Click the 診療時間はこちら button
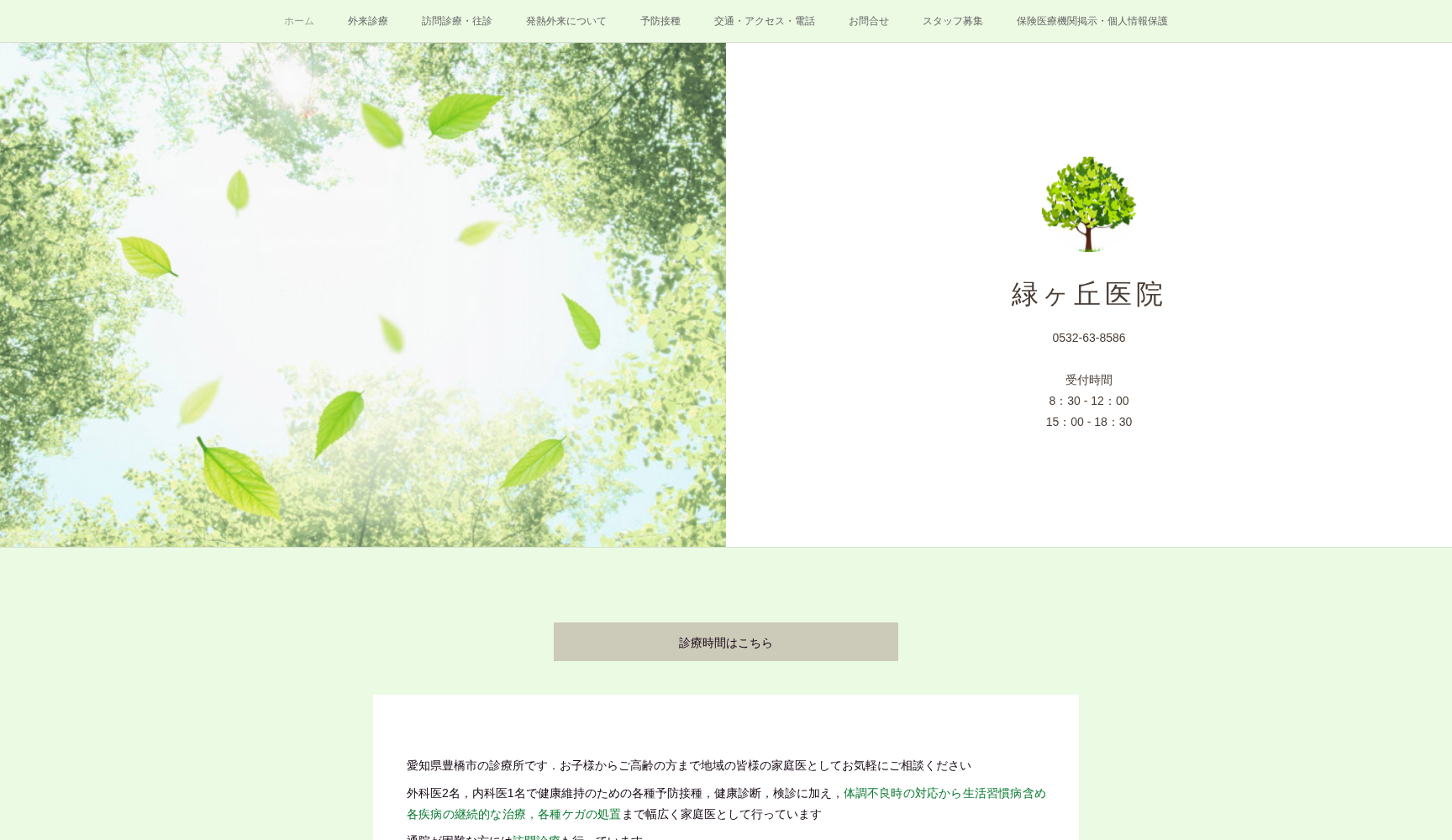 [x=725, y=642]
